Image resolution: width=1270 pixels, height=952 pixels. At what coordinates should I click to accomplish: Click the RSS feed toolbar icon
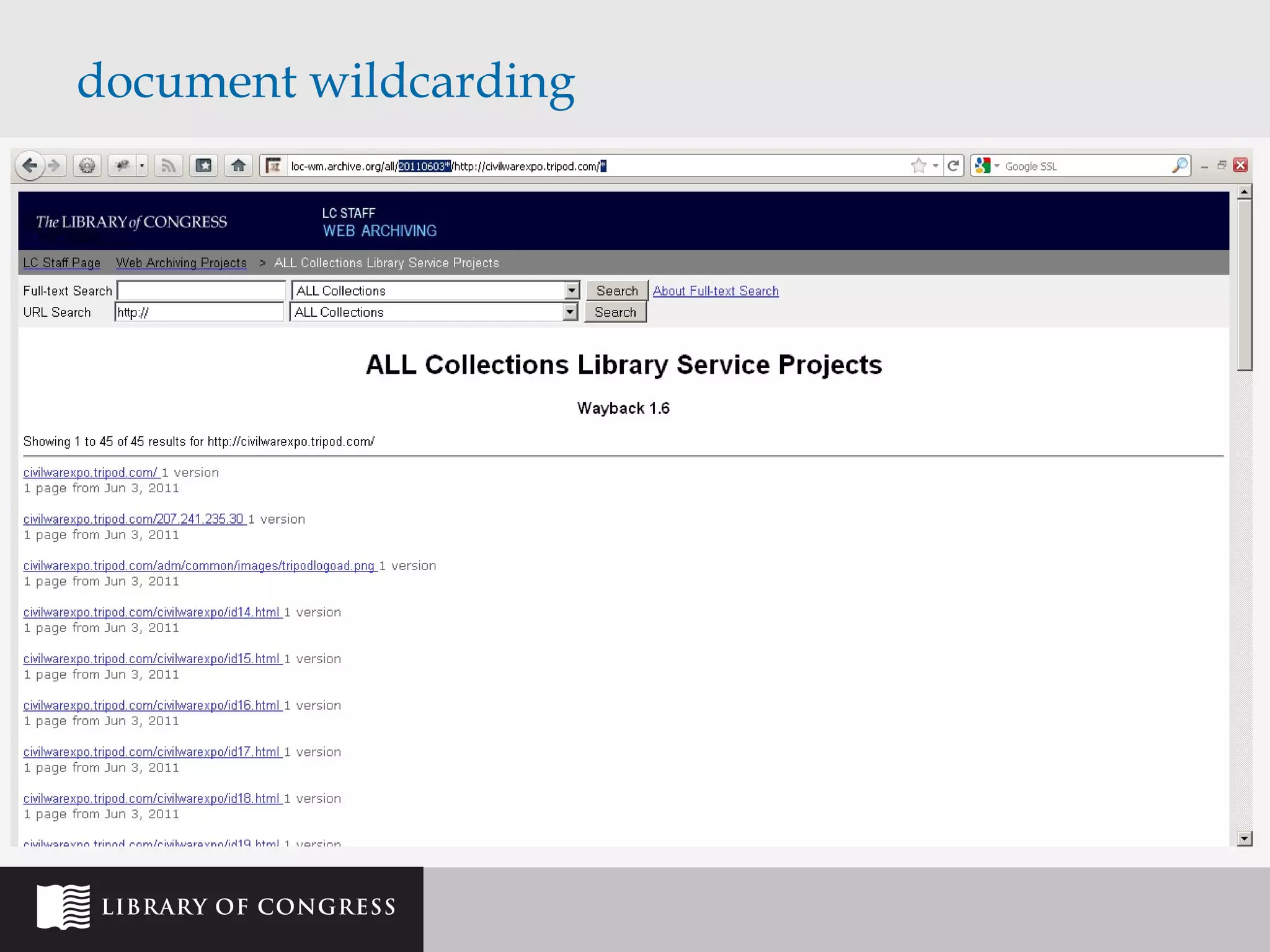coord(168,165)
